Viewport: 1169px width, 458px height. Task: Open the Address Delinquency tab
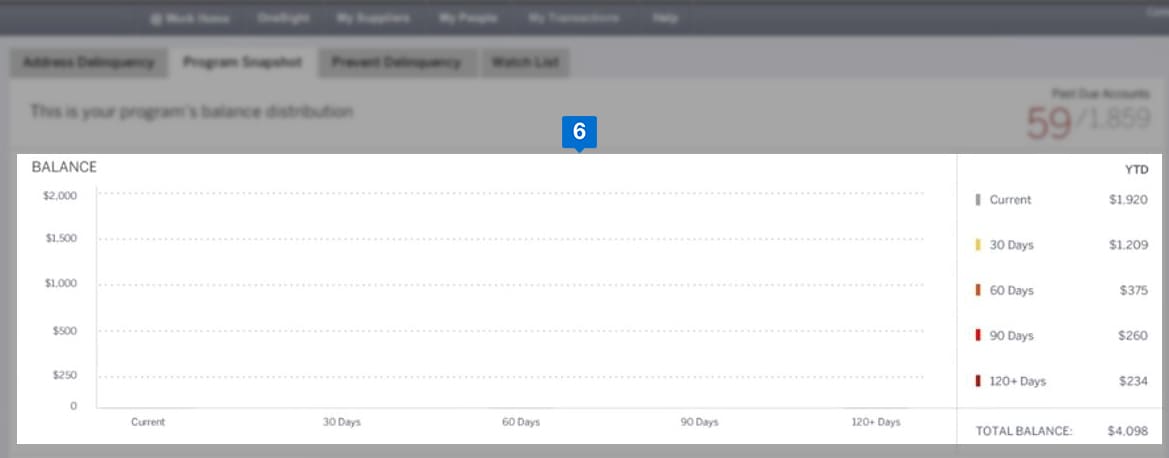coord(89,62)
